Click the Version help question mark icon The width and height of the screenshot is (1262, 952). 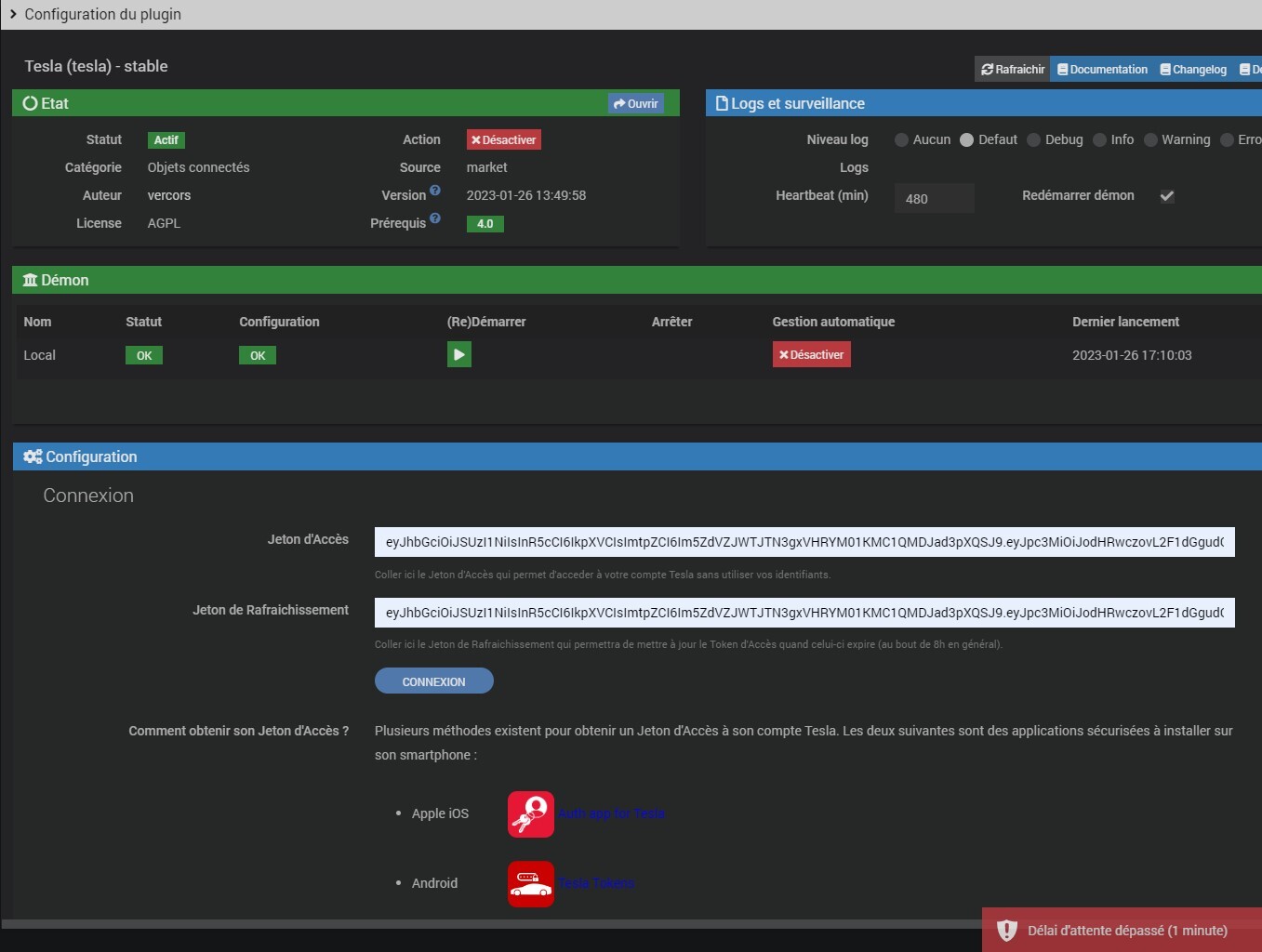[435, 191]
